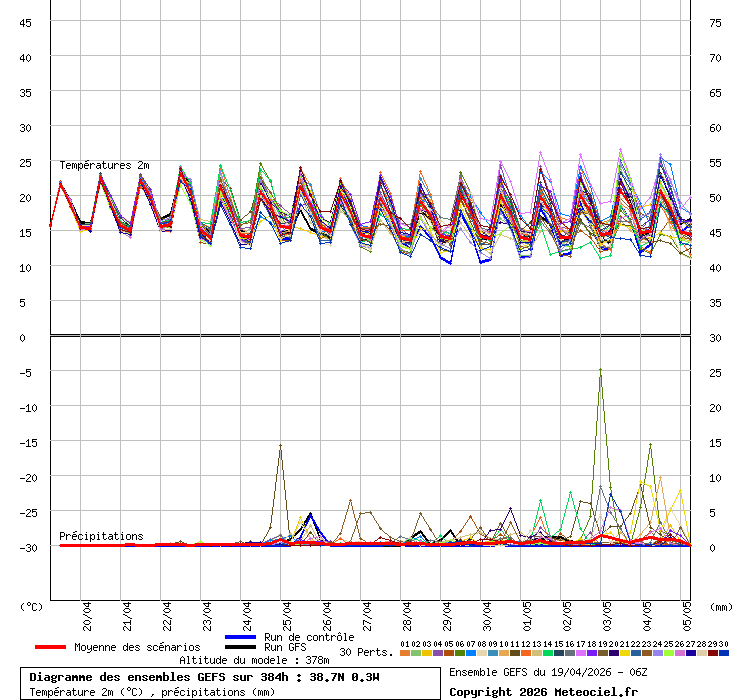740x700 pixels.
Task: Click the blue Run de contrôle legend line
Action: [x=241, y=637]
